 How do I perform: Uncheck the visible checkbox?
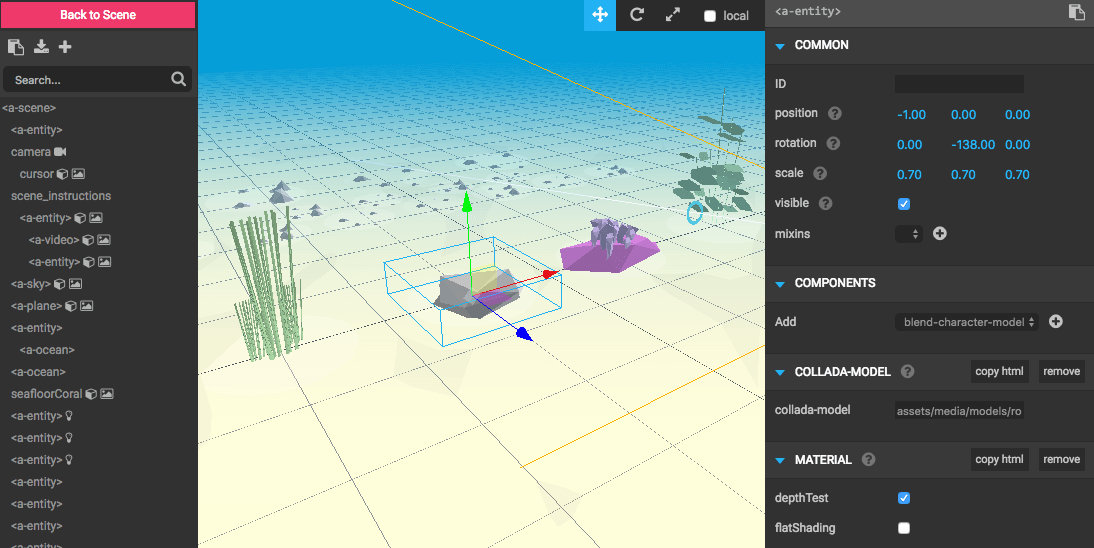904,204
